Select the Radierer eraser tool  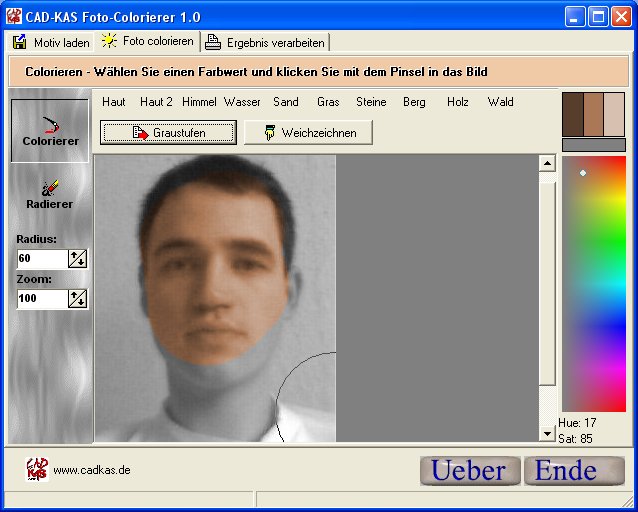(49, 194)
